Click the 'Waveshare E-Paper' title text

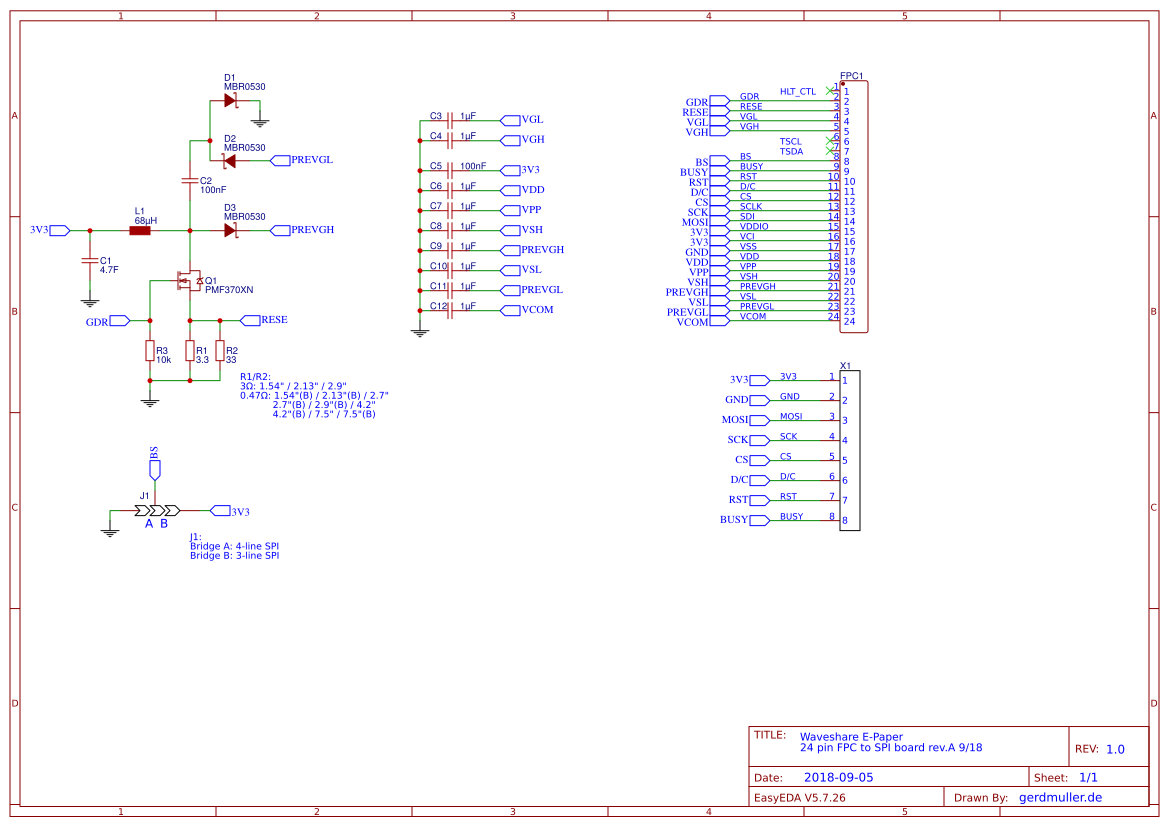851,737
